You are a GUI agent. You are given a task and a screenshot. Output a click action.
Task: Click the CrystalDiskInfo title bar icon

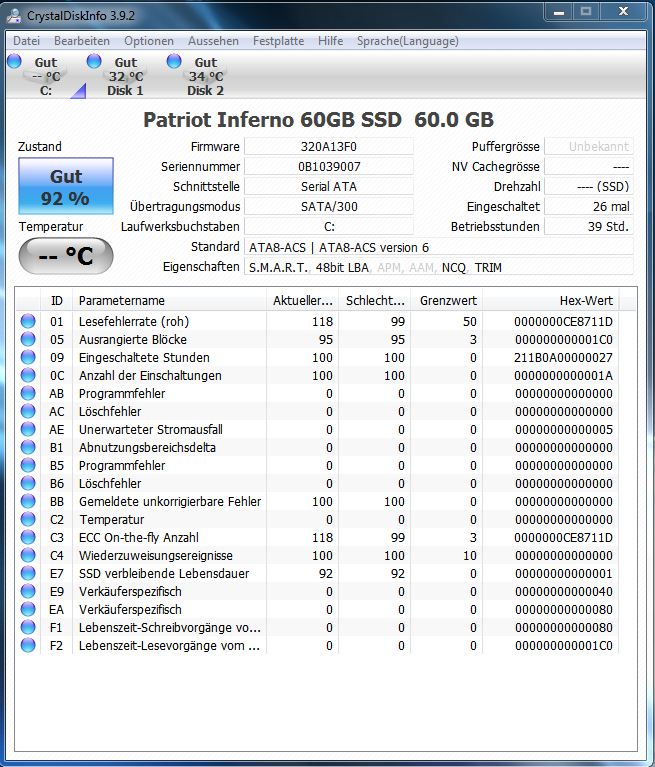pos(14,15)
